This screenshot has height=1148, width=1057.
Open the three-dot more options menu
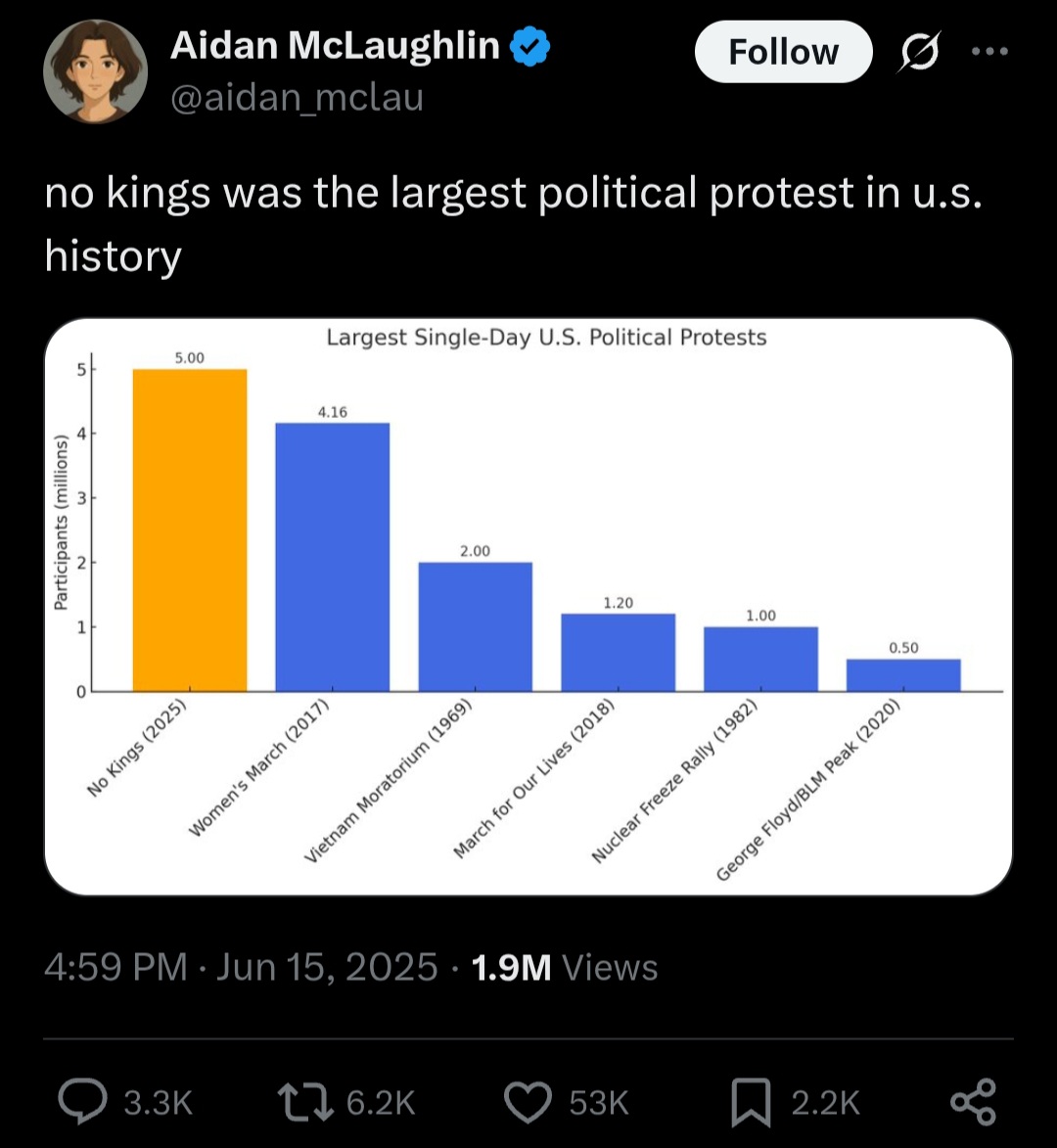point(989,51)
